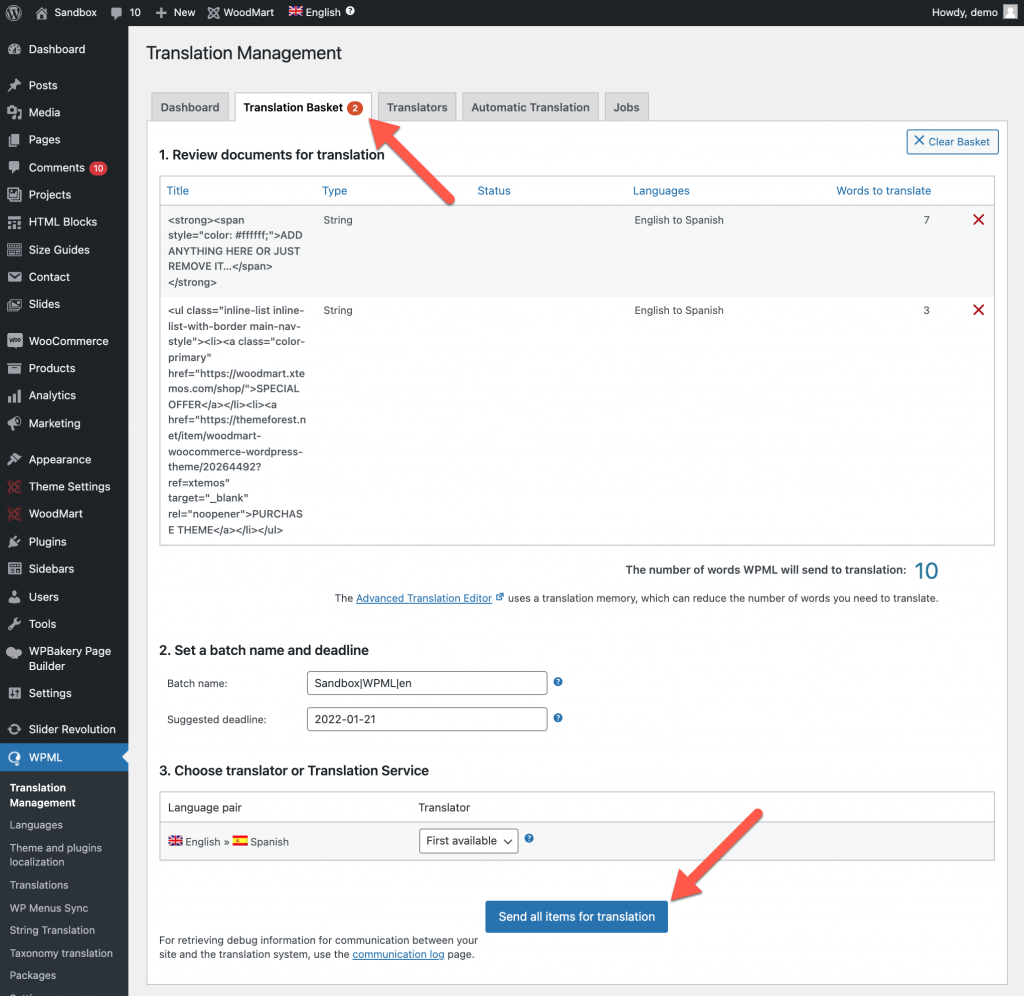
Task: Click help icon beside translator dropdown
Action: (x=529, y=839)
